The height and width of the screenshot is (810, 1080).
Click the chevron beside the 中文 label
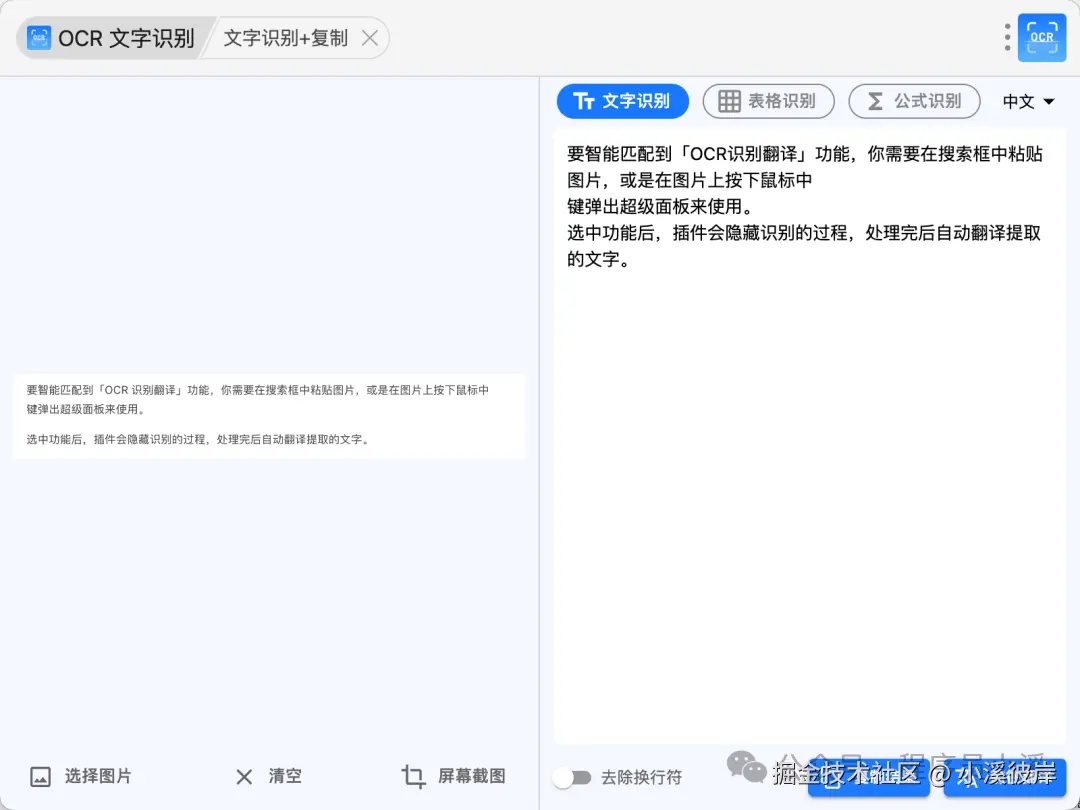point(1049,101)
